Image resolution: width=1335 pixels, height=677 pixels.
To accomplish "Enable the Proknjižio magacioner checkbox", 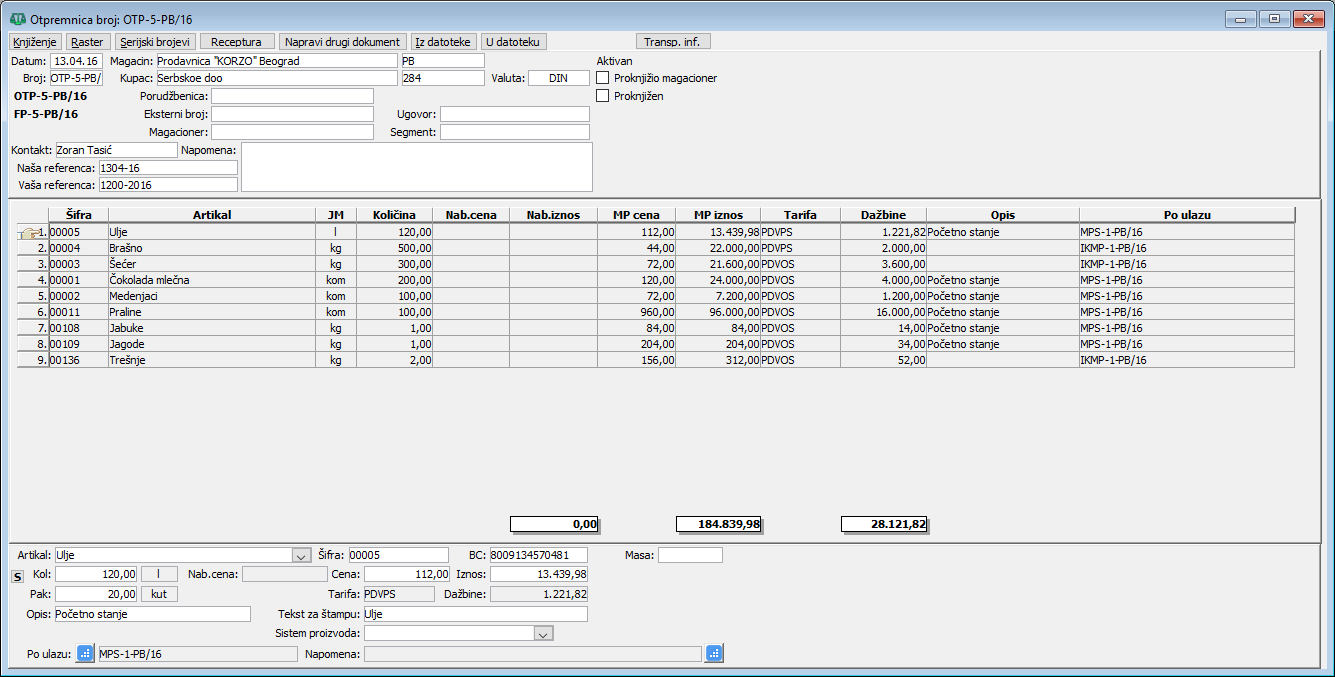I will (x=603, y=78).
